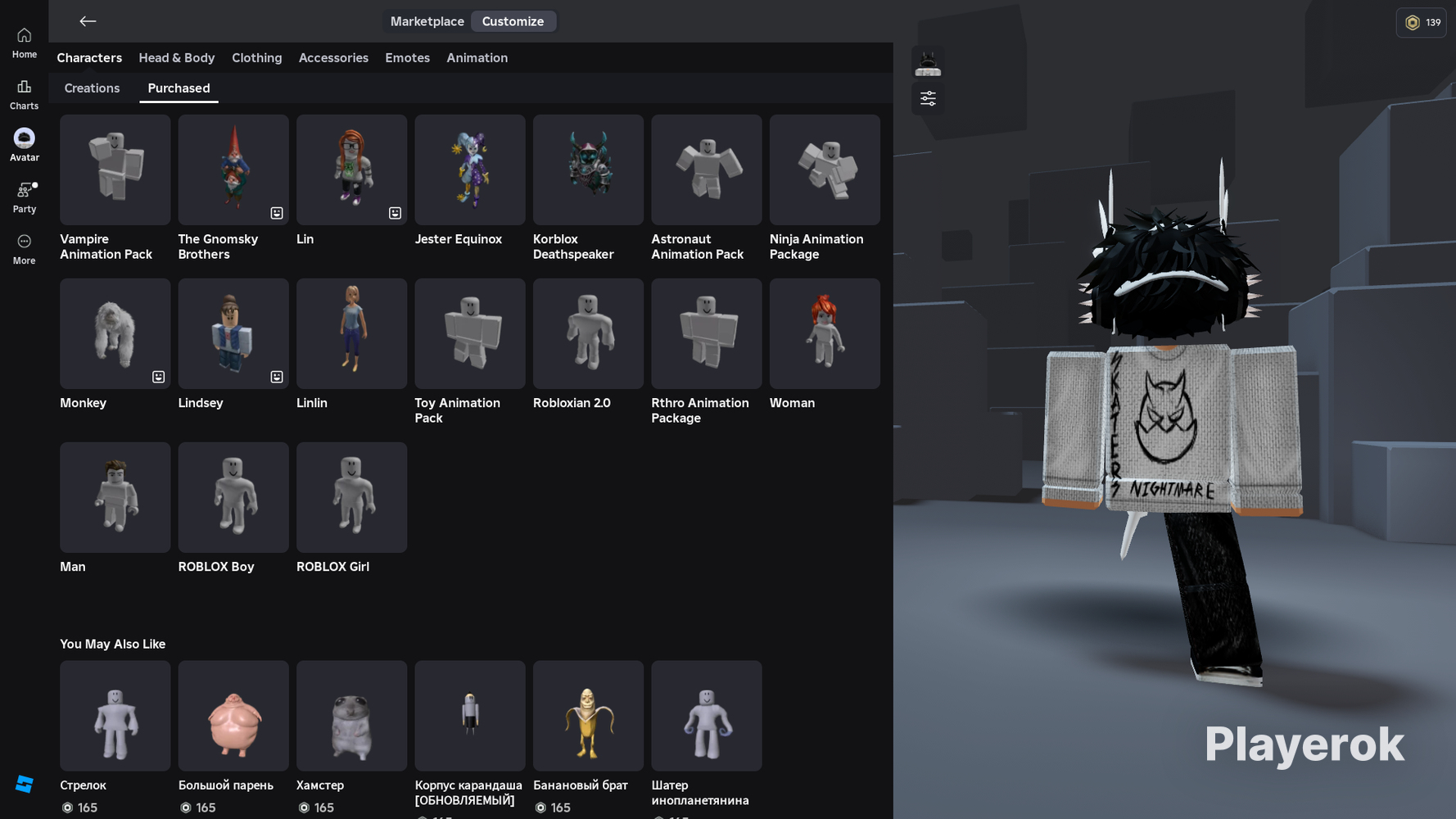
Task: Show the Creations sub-tab
Action: [x=92, y=88]
